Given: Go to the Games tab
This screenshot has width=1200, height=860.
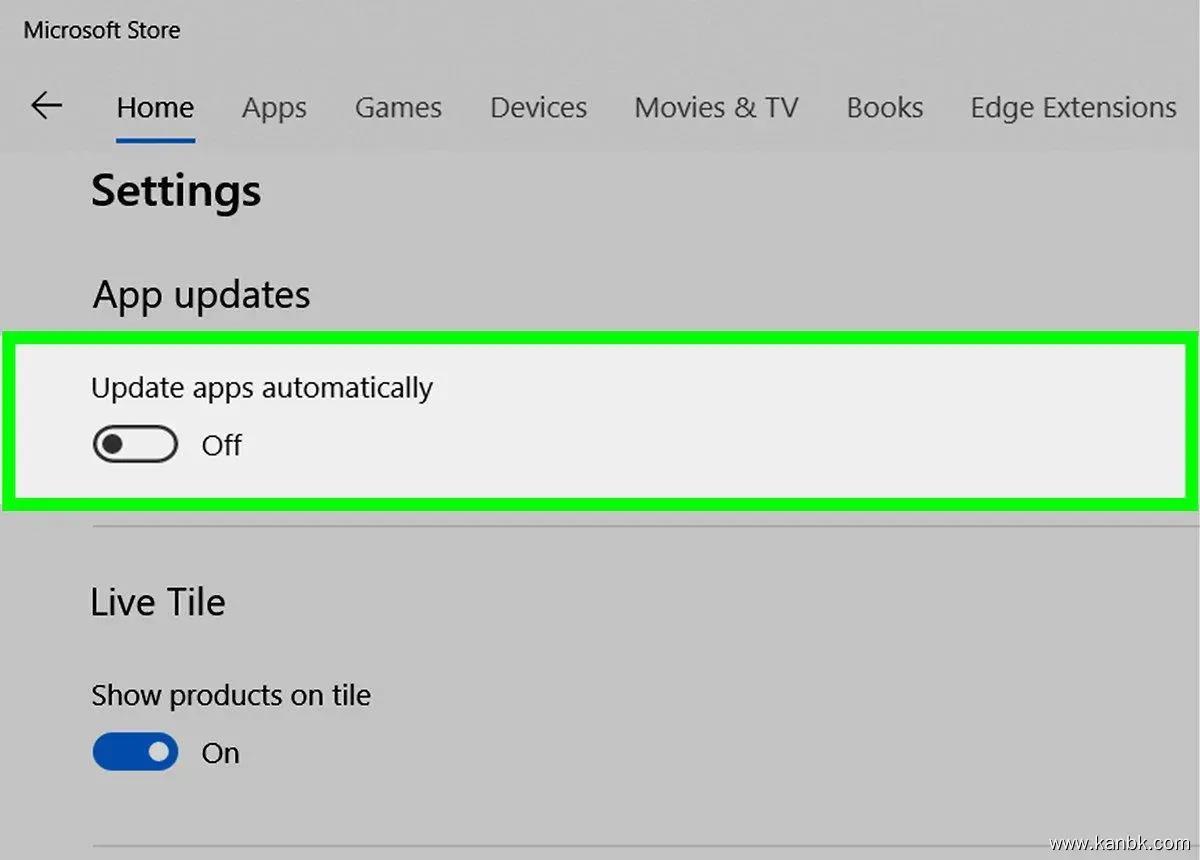Looking at the screenshot, I should point(398,108).
